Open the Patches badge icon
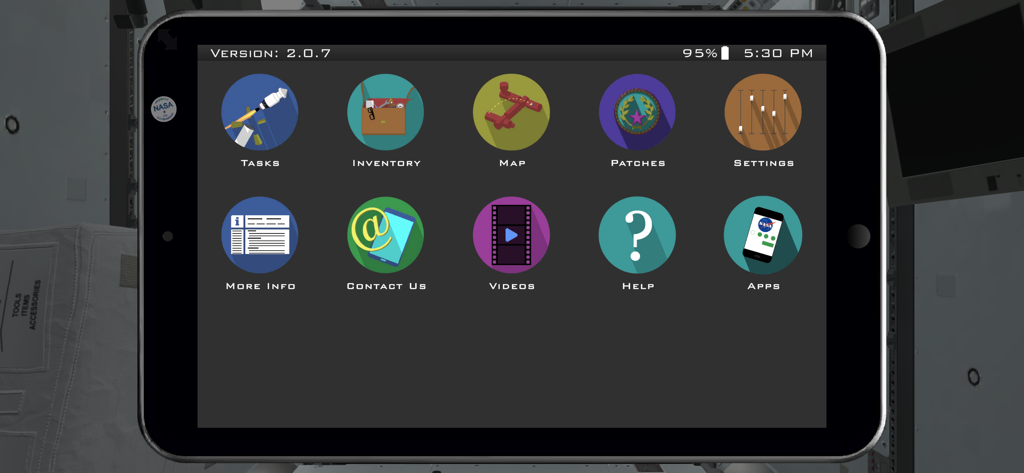The height and width of the screenshot is (473, 1024). click(x=637, y=112)
